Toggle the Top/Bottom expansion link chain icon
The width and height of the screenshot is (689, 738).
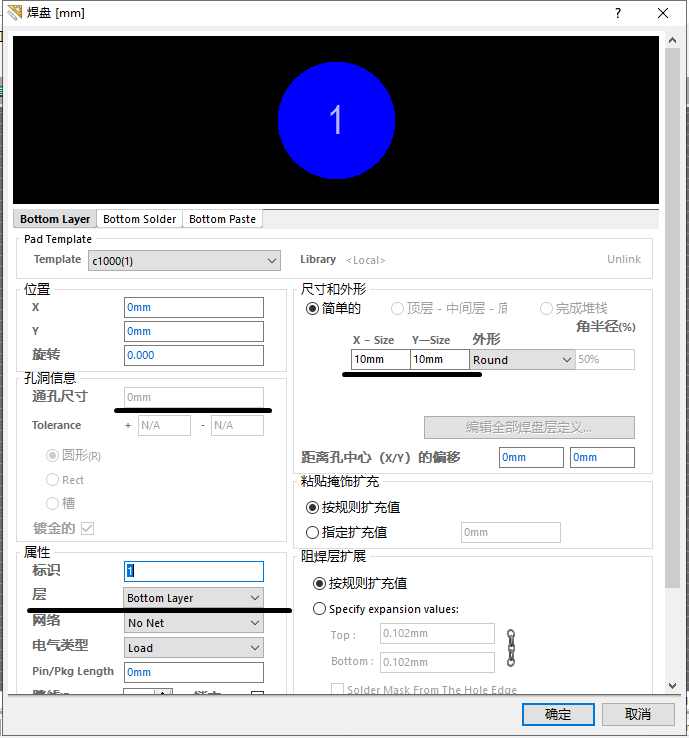click(x=511, y=648)
